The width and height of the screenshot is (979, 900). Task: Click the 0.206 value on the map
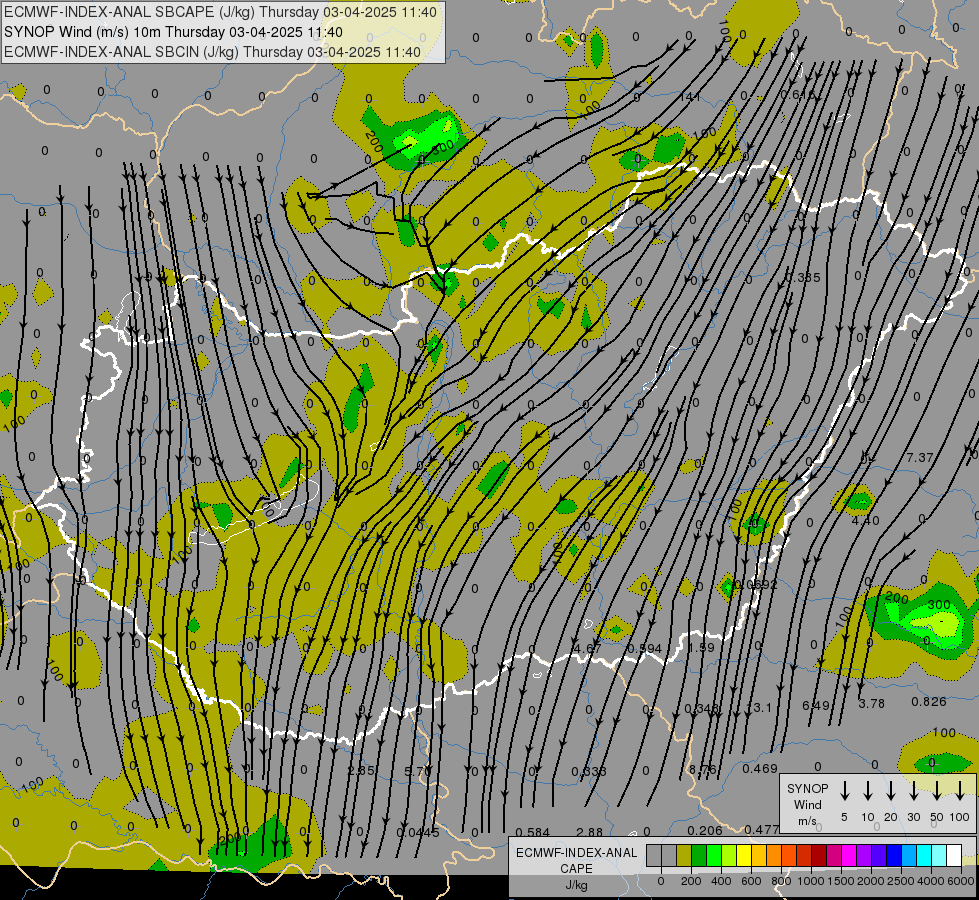coord(704,830)
